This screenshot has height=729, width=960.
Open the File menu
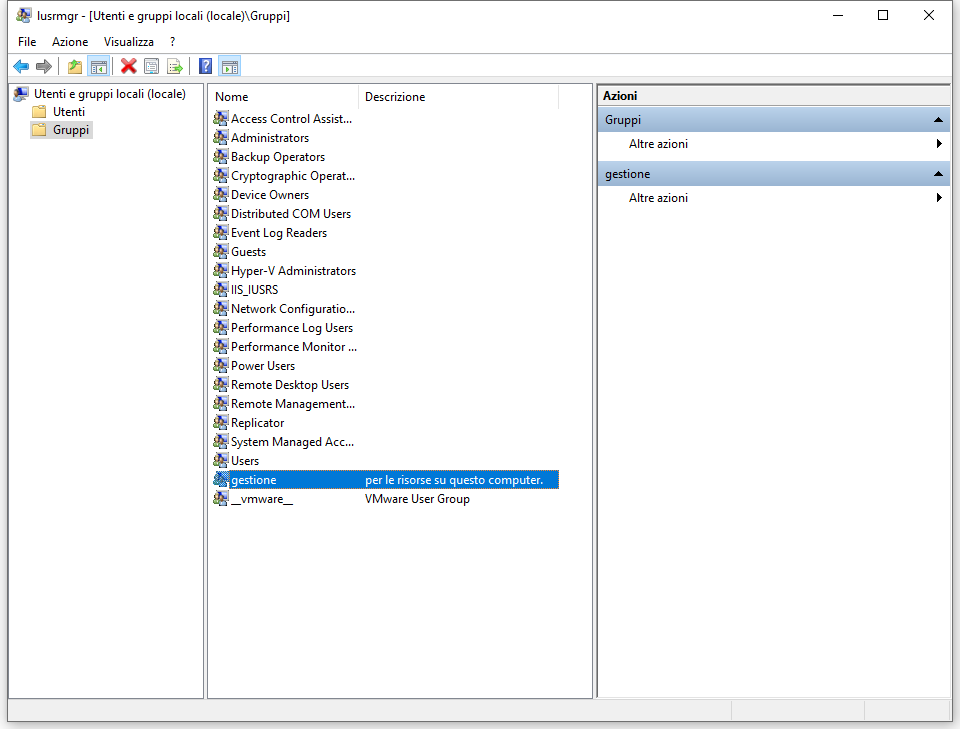click(x=27, y=42)
